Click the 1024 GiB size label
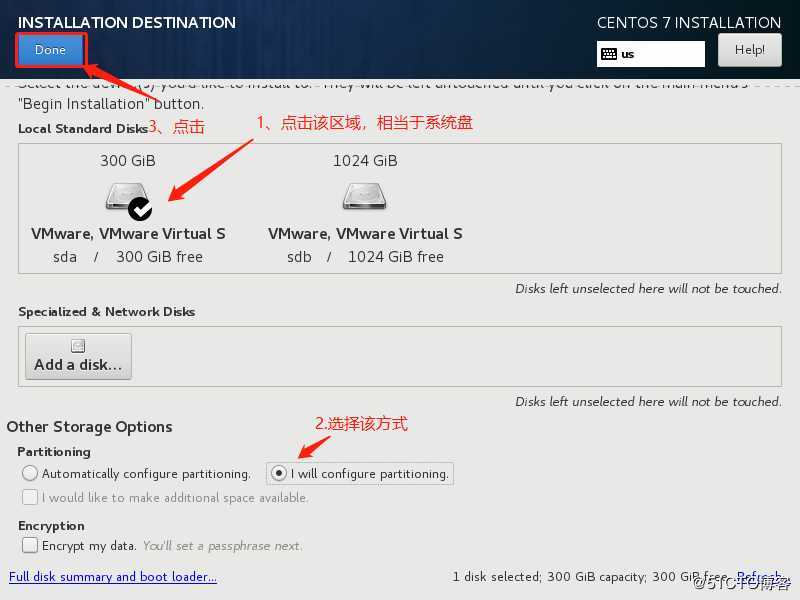The image size is (800, 600). coord(365,161)
